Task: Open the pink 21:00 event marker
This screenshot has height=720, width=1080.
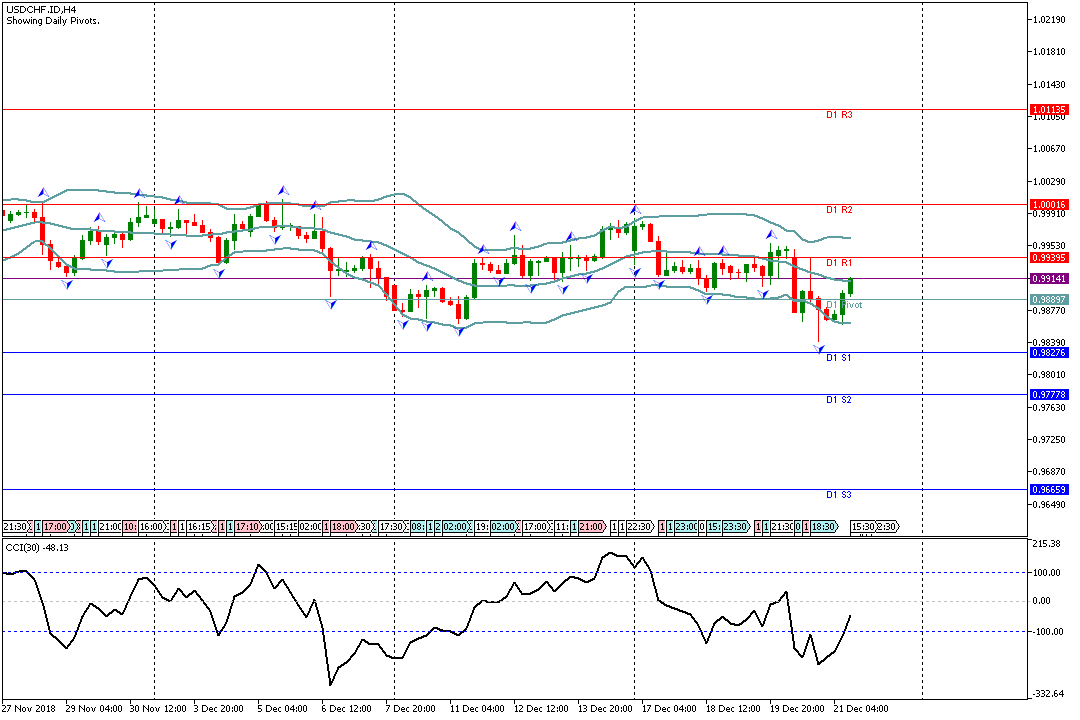Action: tap(591, 526)
